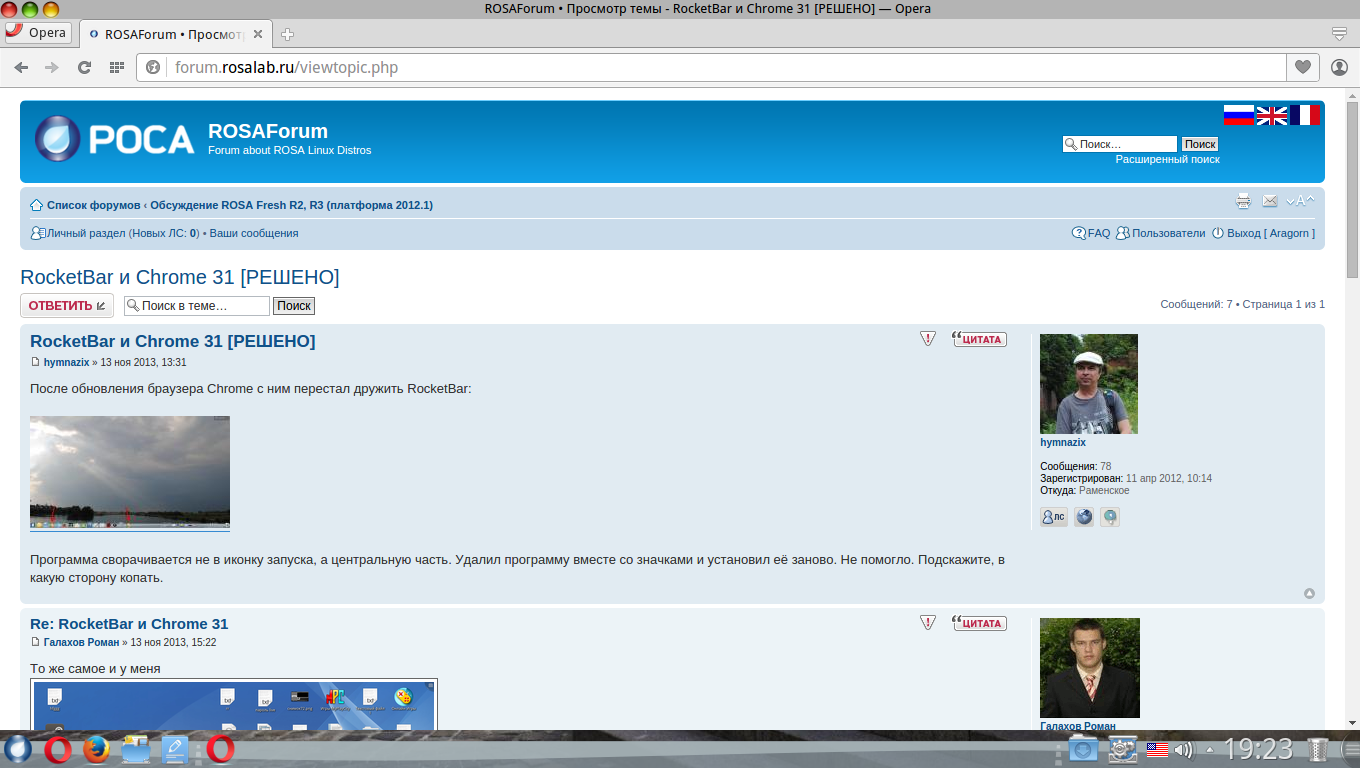Open "Список форумов" breadcrumb link

pyautogui.click(x=94, y=205)
